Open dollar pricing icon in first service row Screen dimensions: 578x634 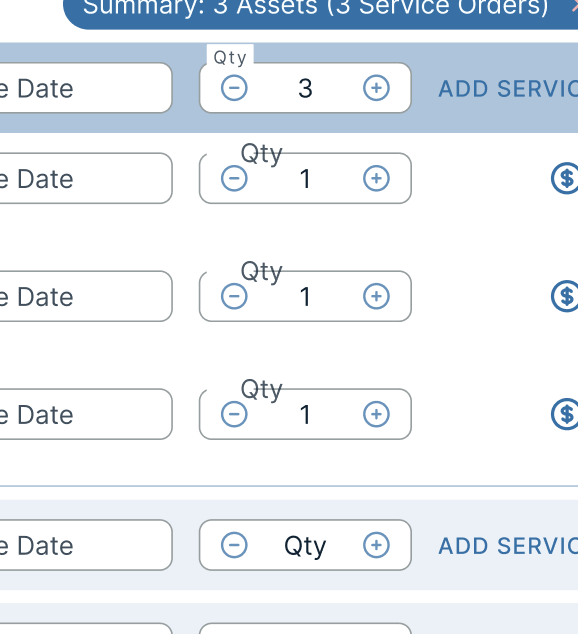565,178
